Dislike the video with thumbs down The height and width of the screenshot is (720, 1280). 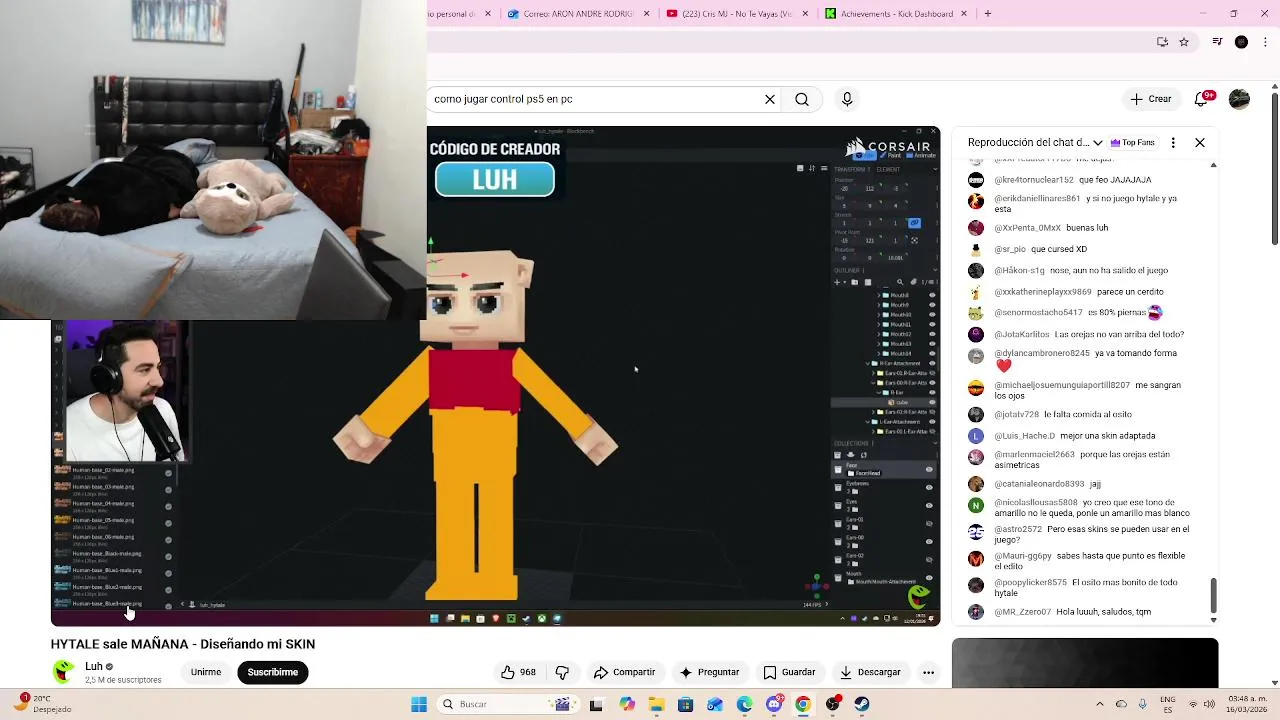point(562,672)
